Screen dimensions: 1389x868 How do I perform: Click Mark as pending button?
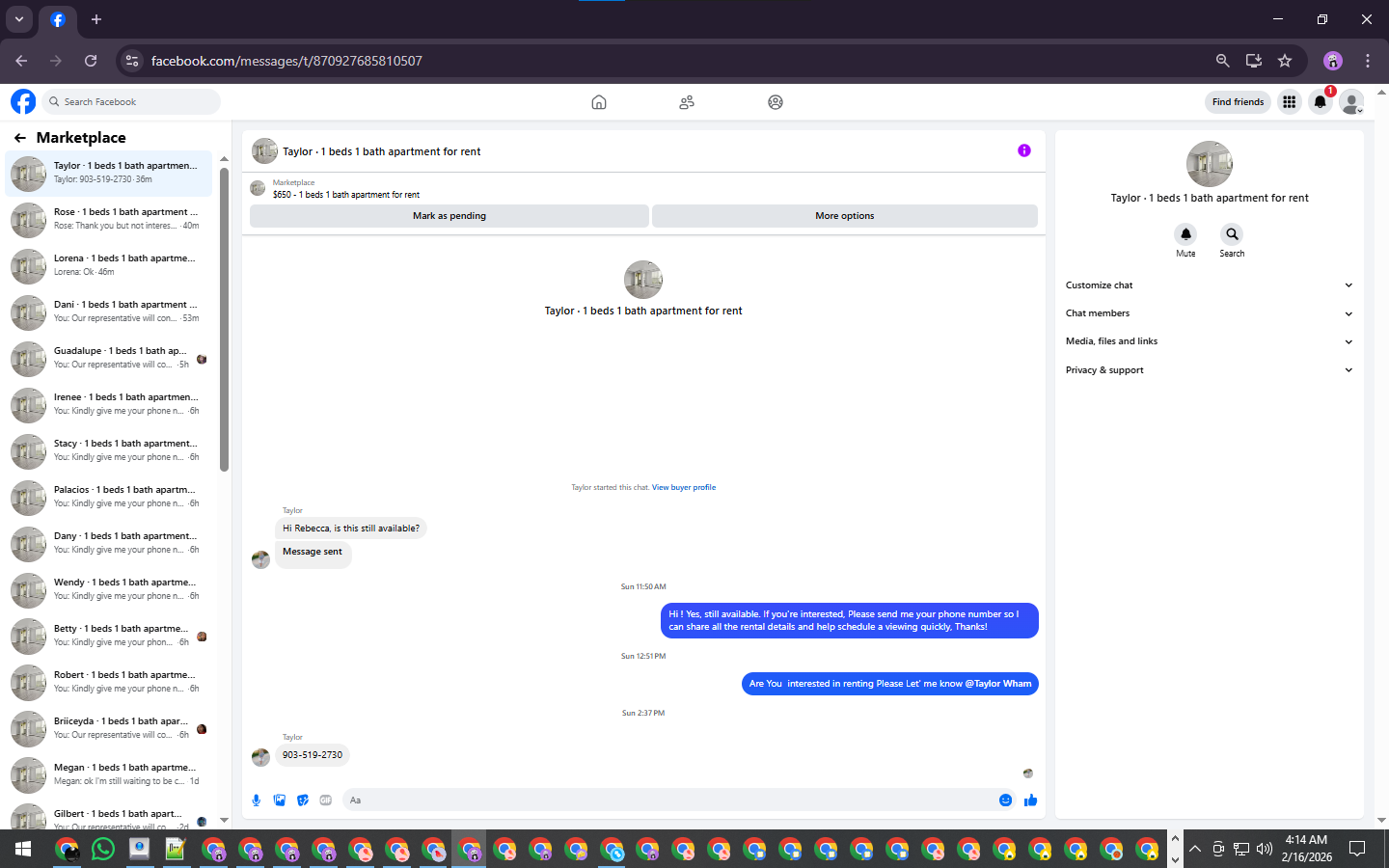[x=449, y=216]
